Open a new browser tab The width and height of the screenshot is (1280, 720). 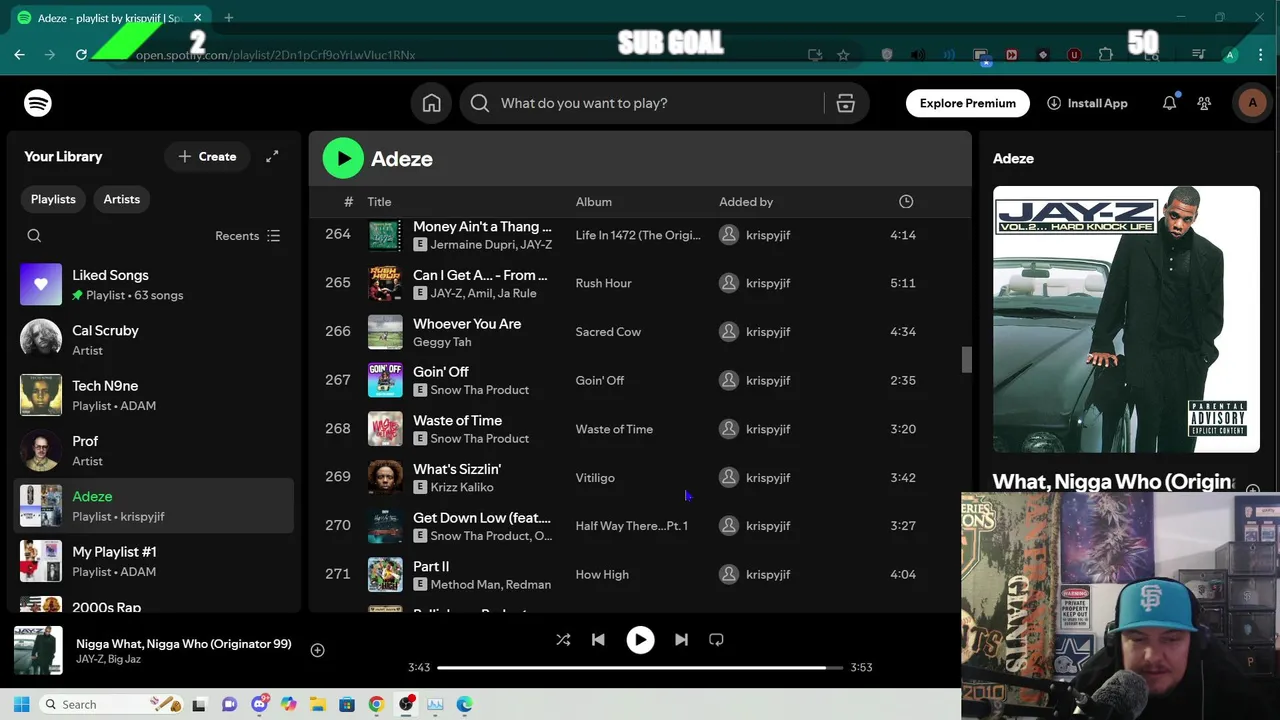point(229,18)
